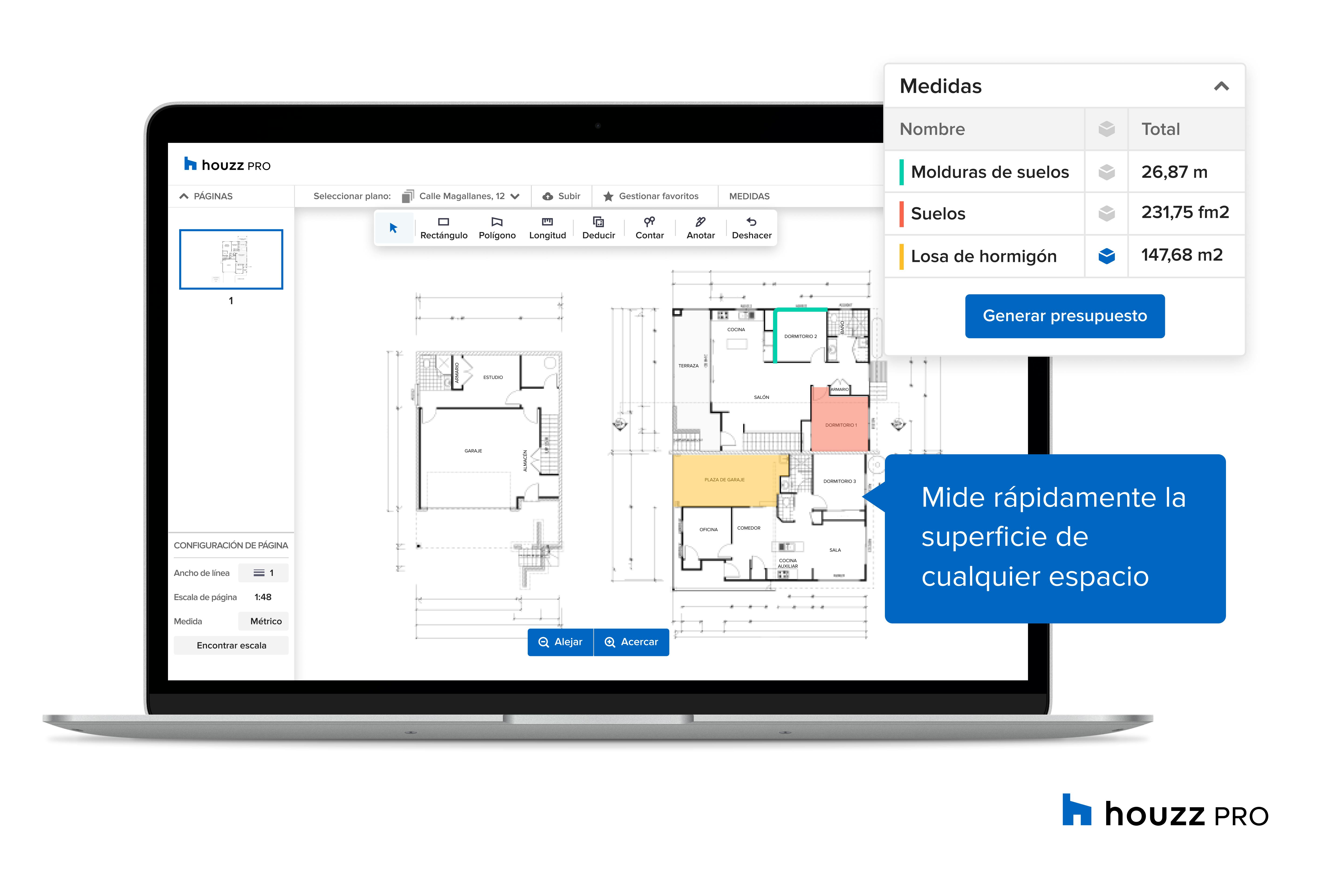Select the Contar counting tool
This screenshot has width=1342, height=896.
(649, 227)
